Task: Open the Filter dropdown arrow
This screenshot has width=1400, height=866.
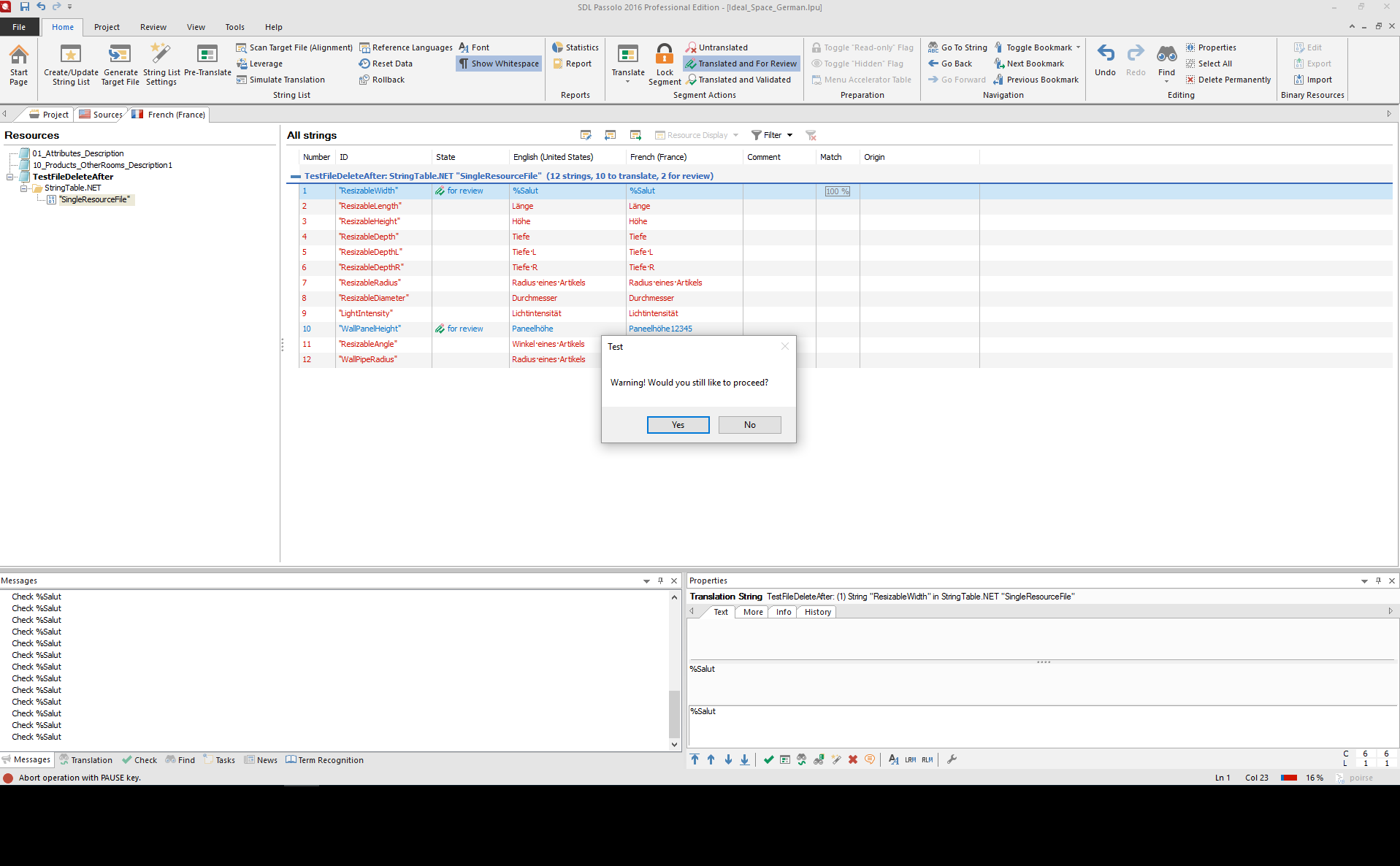Action: [789, 135]
